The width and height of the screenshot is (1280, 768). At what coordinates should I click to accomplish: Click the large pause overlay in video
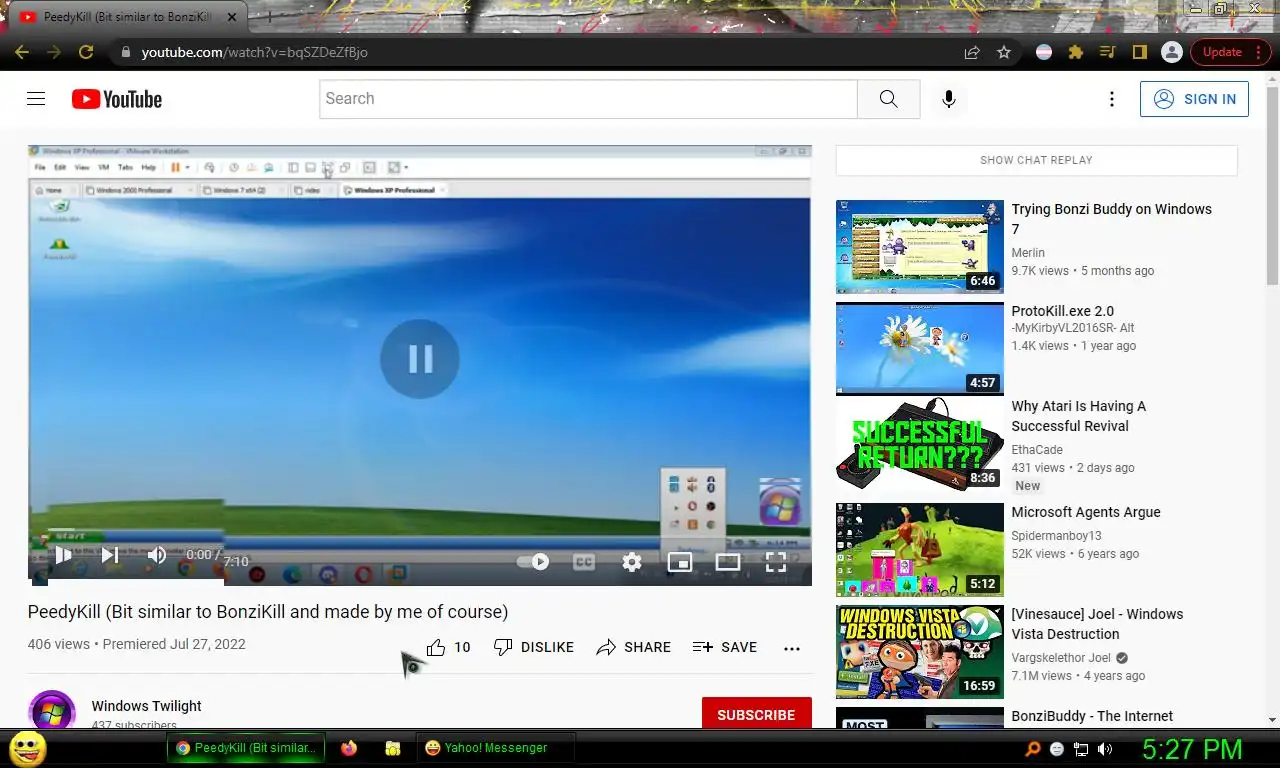point(420,359)
